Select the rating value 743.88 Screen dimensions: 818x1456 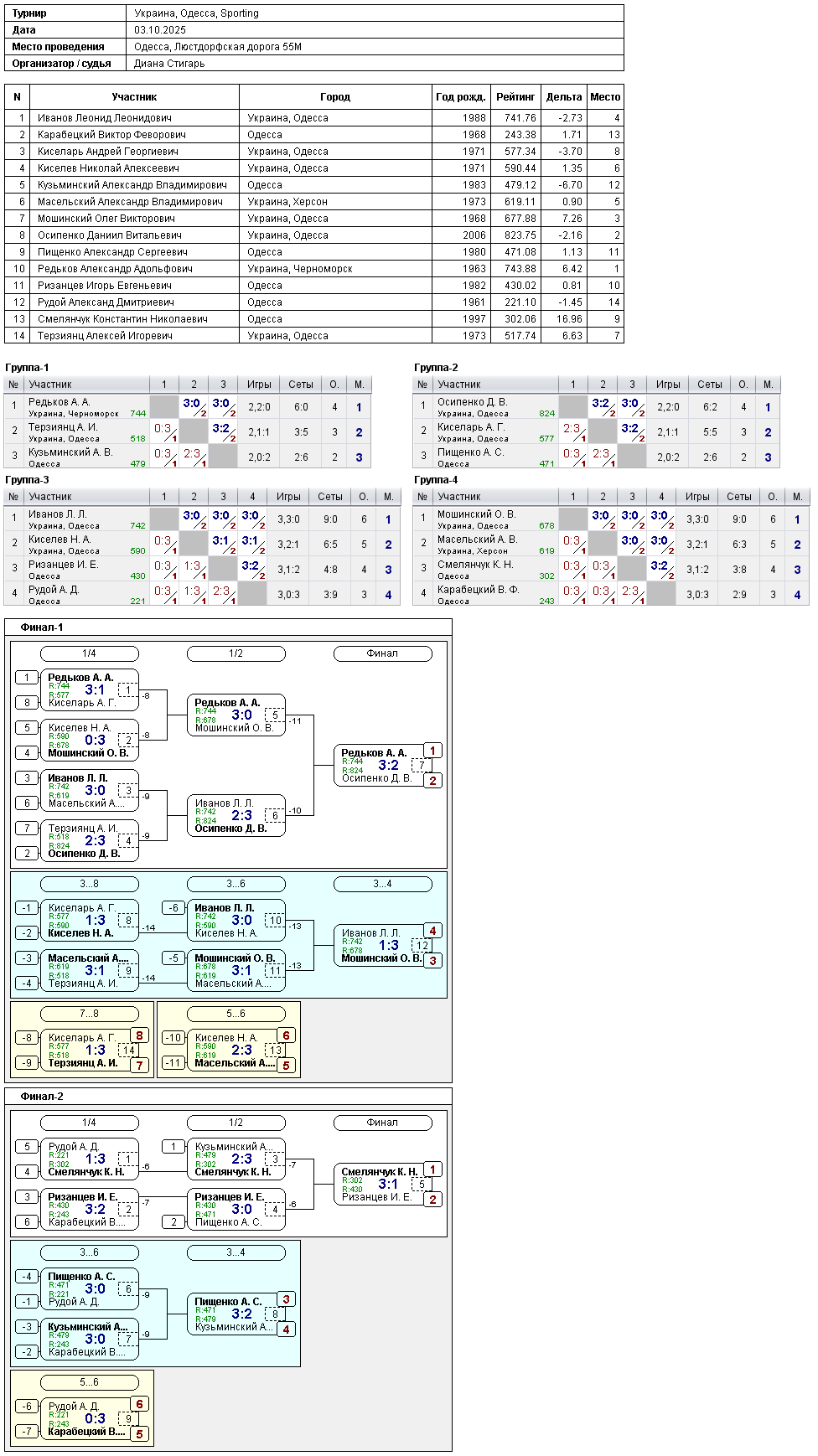click(520, 269)
